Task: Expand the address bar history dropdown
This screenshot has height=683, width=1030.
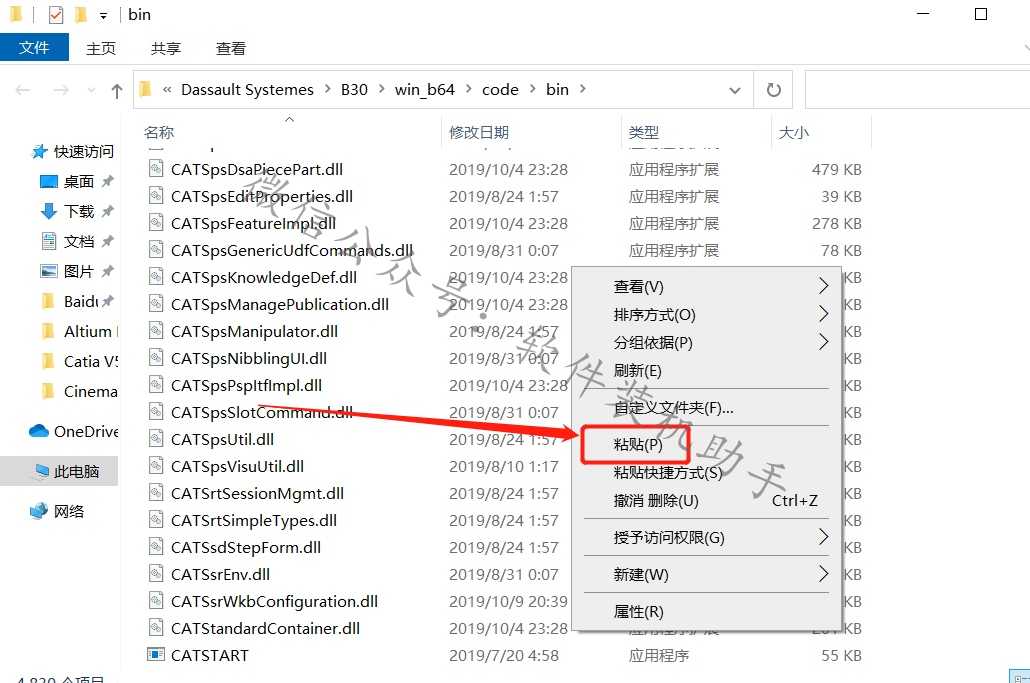Action: click(735, 90)
